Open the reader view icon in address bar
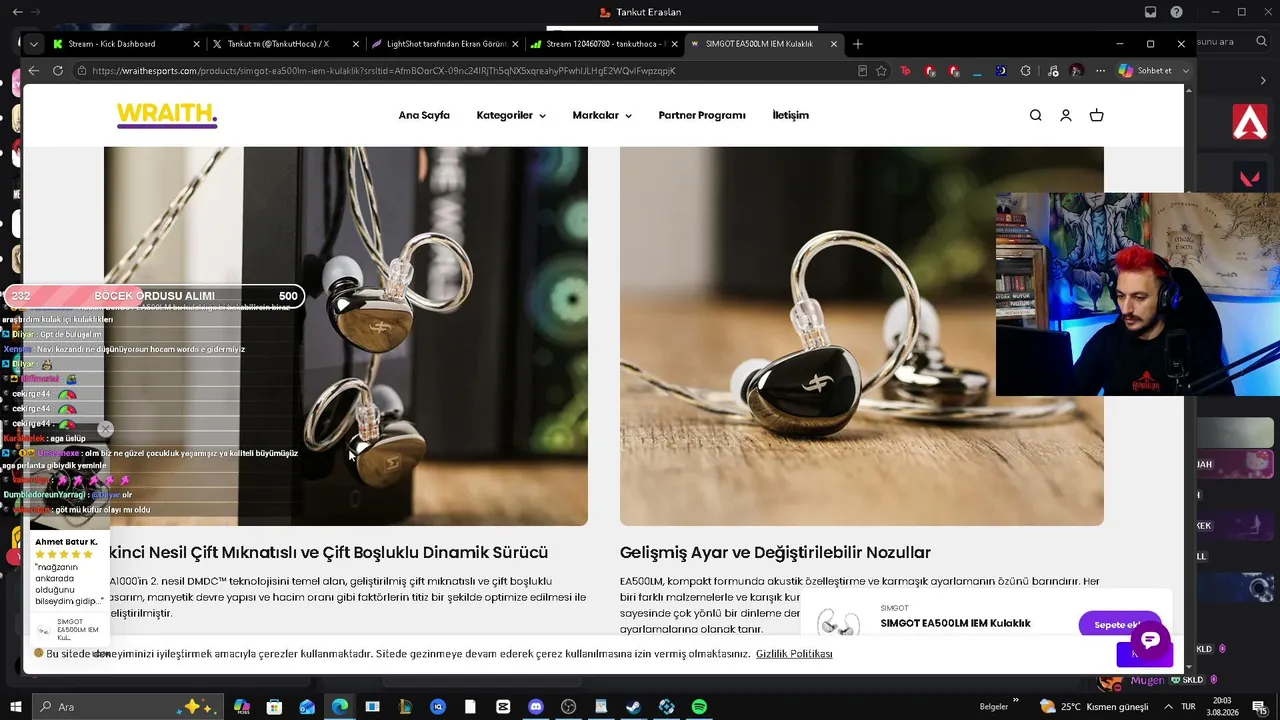Image resolution: width=1280 pixels, height=720 pixels. [x=862, y=71]
